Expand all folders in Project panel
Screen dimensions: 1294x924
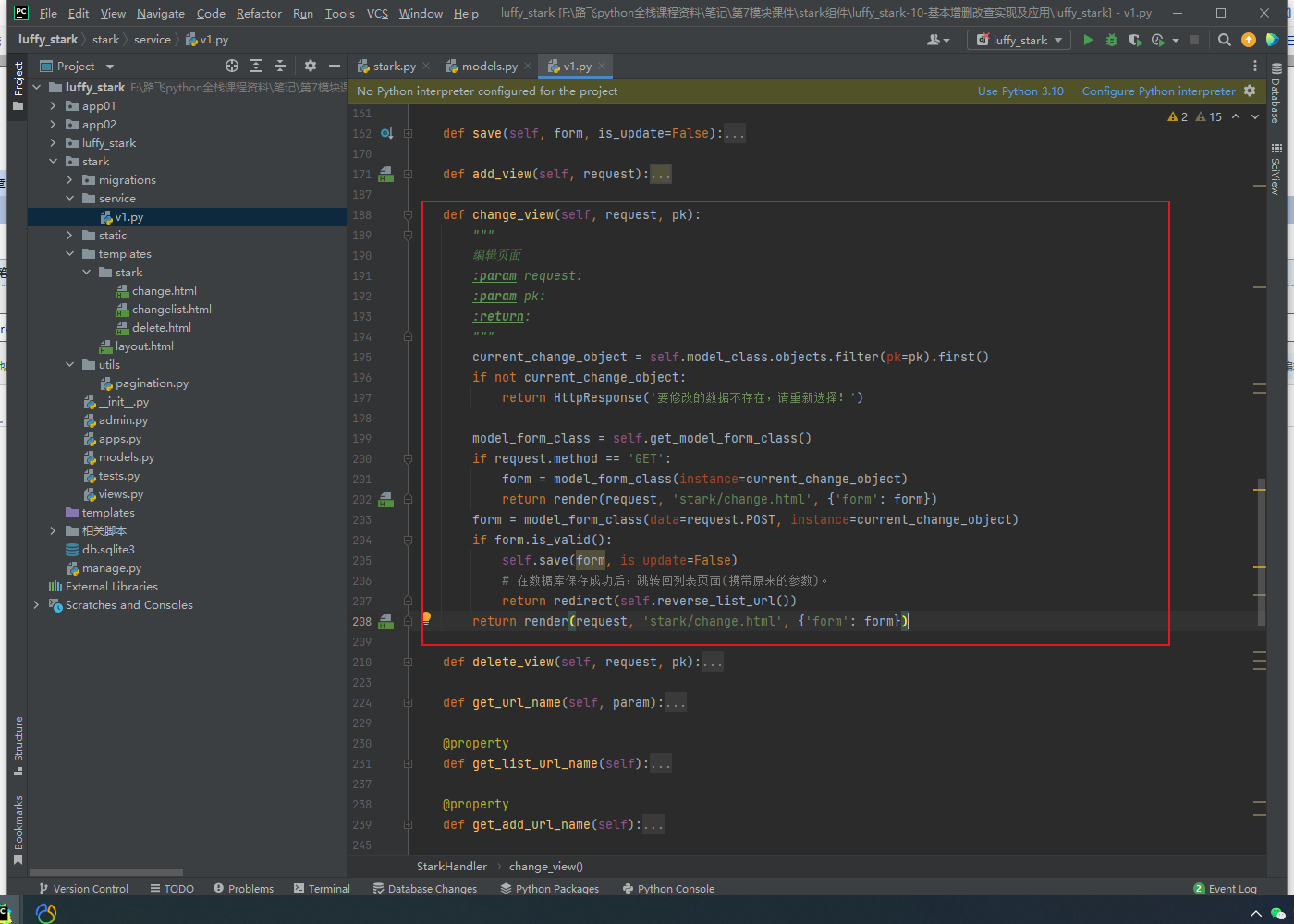pyautogui.click(x=256, y=66)
